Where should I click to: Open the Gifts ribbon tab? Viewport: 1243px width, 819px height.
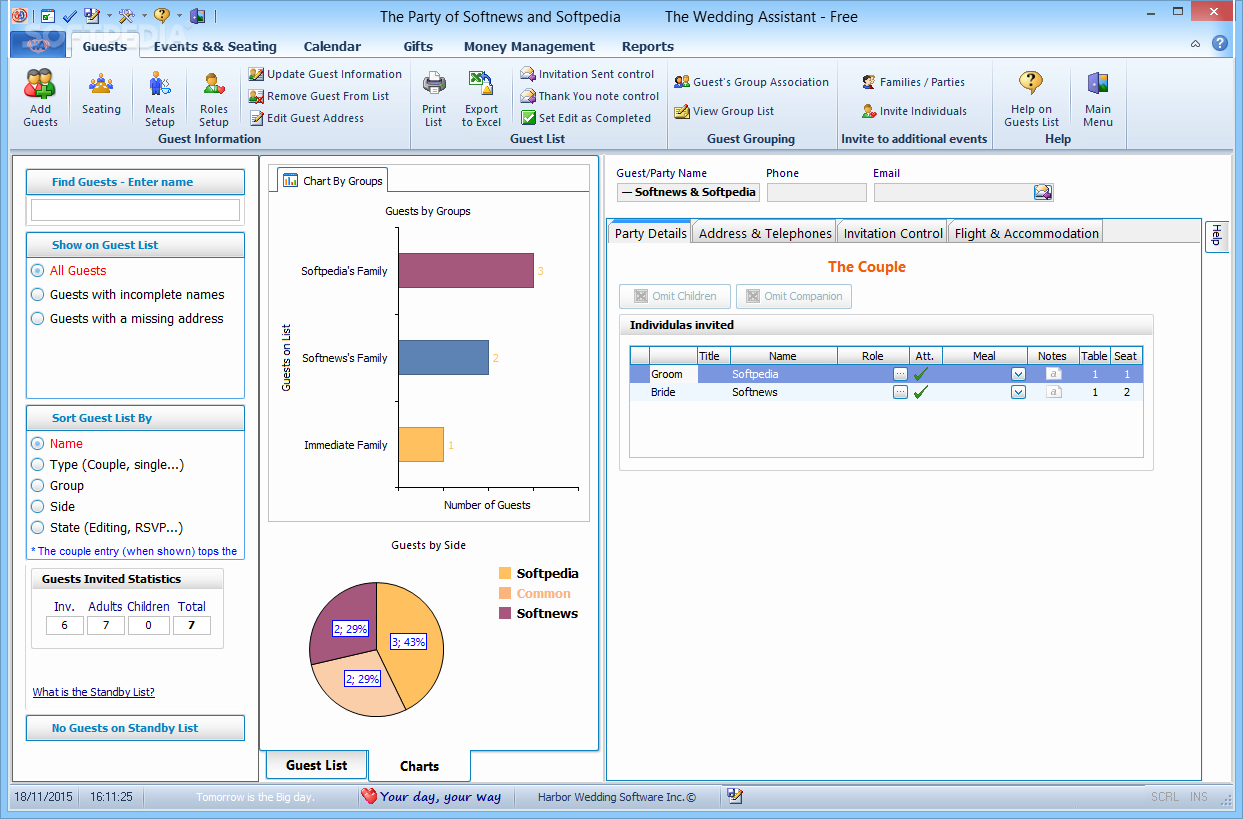point(418,46)
